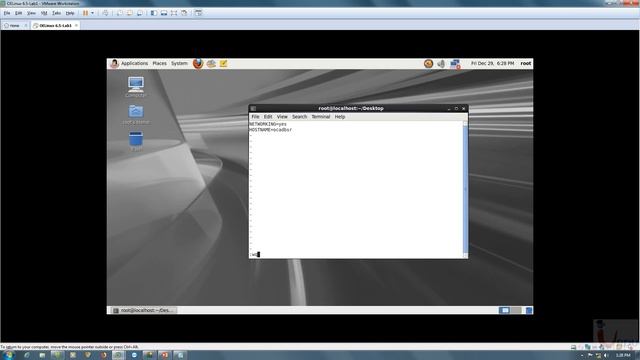Click the vi command line at terminal bottom
640x360 pixels.
(356, 255)
